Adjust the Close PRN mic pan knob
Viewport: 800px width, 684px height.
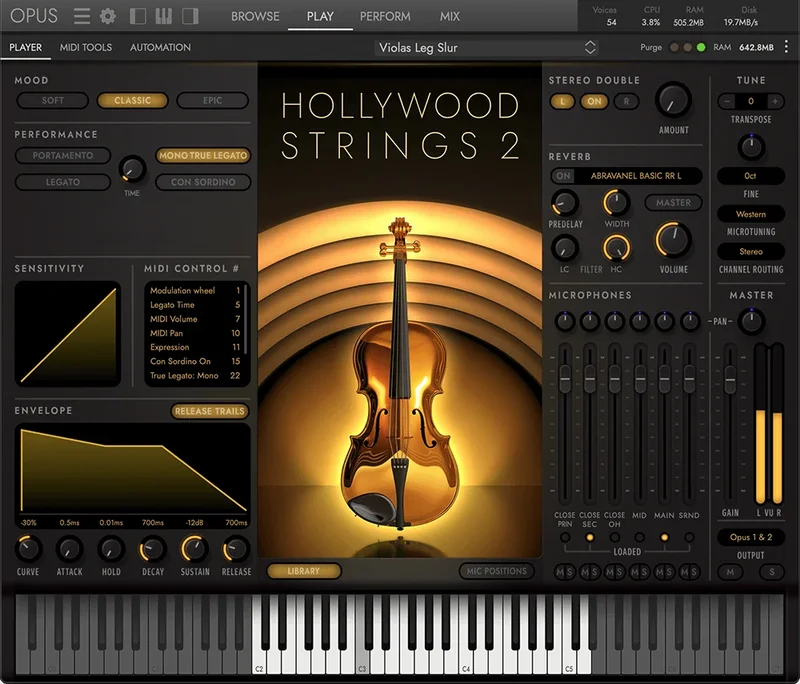point(565,321)
